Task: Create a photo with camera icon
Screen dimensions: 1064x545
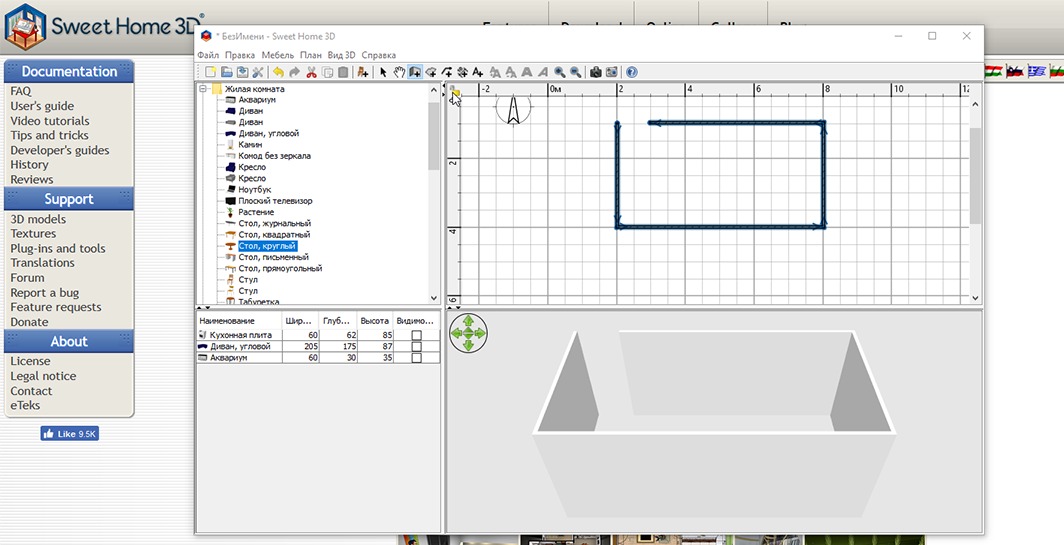Action: (596, 72)
